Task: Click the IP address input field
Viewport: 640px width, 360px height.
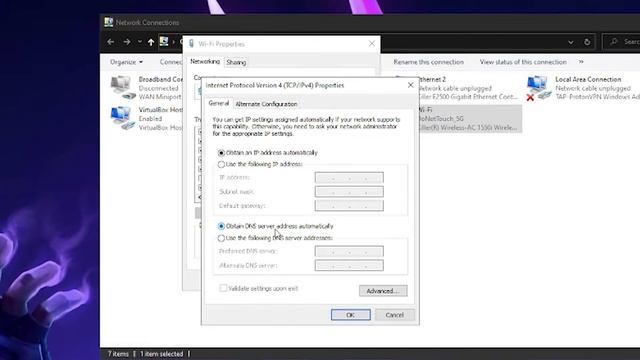Action: click(x=349, y=178)
